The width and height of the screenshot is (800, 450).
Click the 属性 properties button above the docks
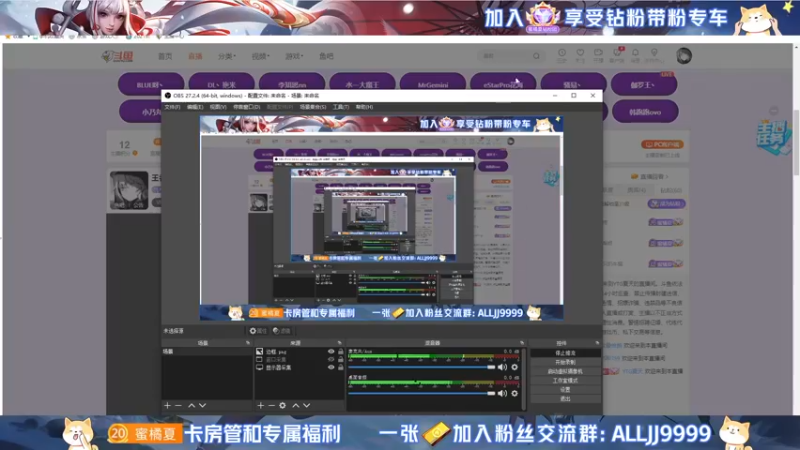(258, 331)
